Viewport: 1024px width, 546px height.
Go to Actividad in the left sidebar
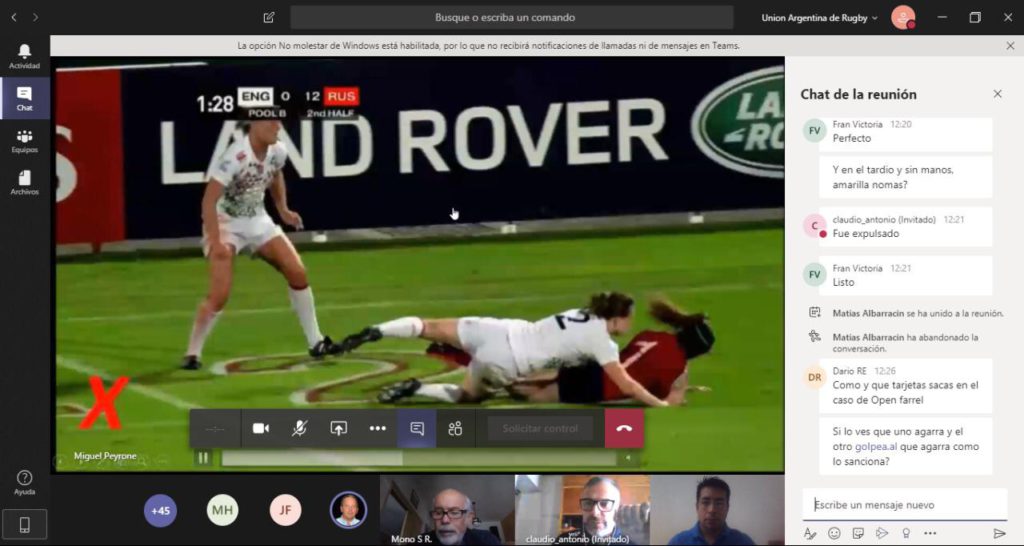click(24, 56)
